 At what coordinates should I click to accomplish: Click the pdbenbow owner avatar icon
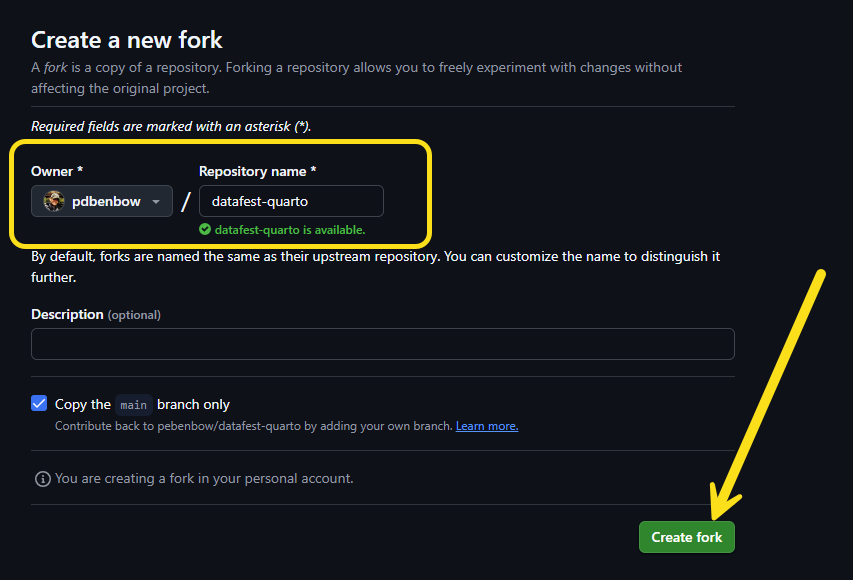pos(54,201)
